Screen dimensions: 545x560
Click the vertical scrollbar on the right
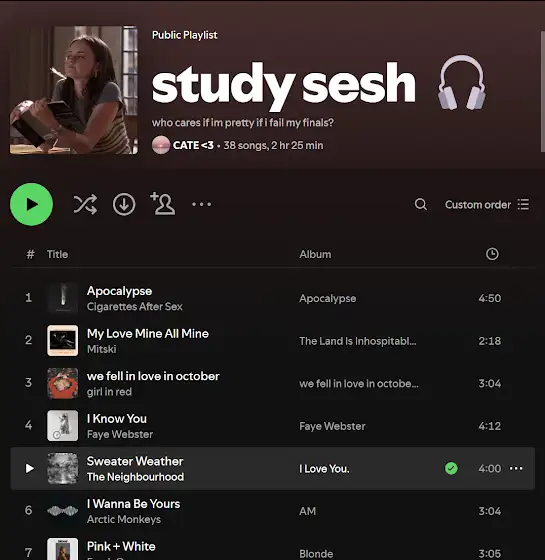(542, 92)
